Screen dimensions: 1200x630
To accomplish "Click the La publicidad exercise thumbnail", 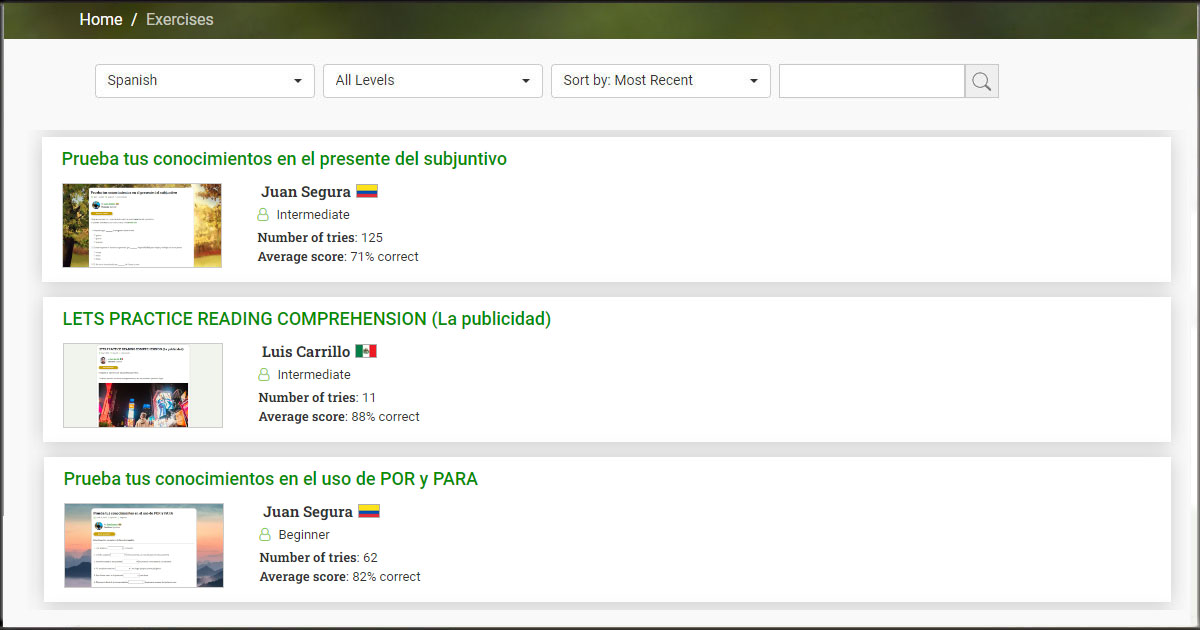I will [x=143, y=385].
